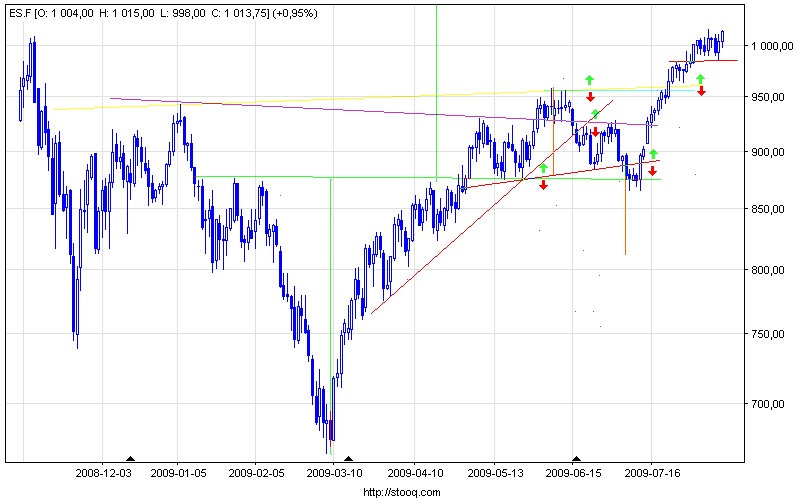This screenshot has height=500, width=800.
Task: Select the (+0,95%) change value in header
Action: [x=295, y=14]
